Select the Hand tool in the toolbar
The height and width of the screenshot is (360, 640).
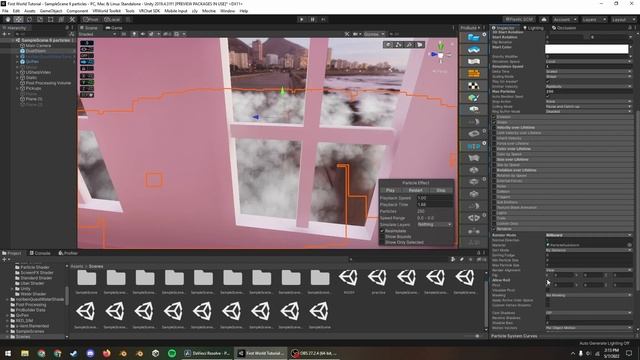8,19
